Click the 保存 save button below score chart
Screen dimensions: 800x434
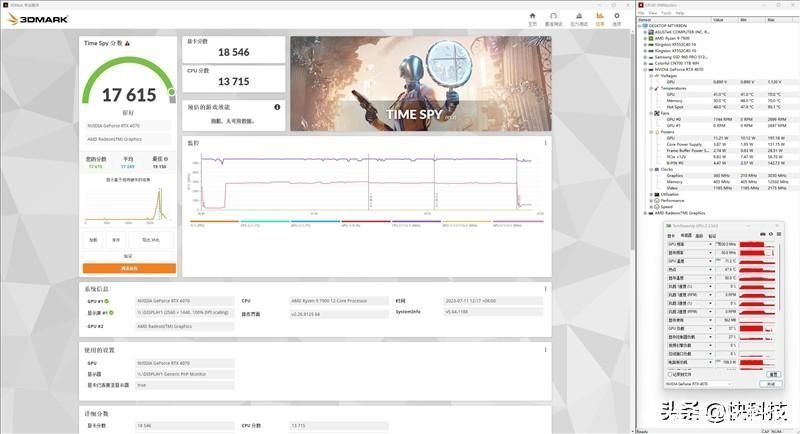pyautogui.click(x=116, y=240)
